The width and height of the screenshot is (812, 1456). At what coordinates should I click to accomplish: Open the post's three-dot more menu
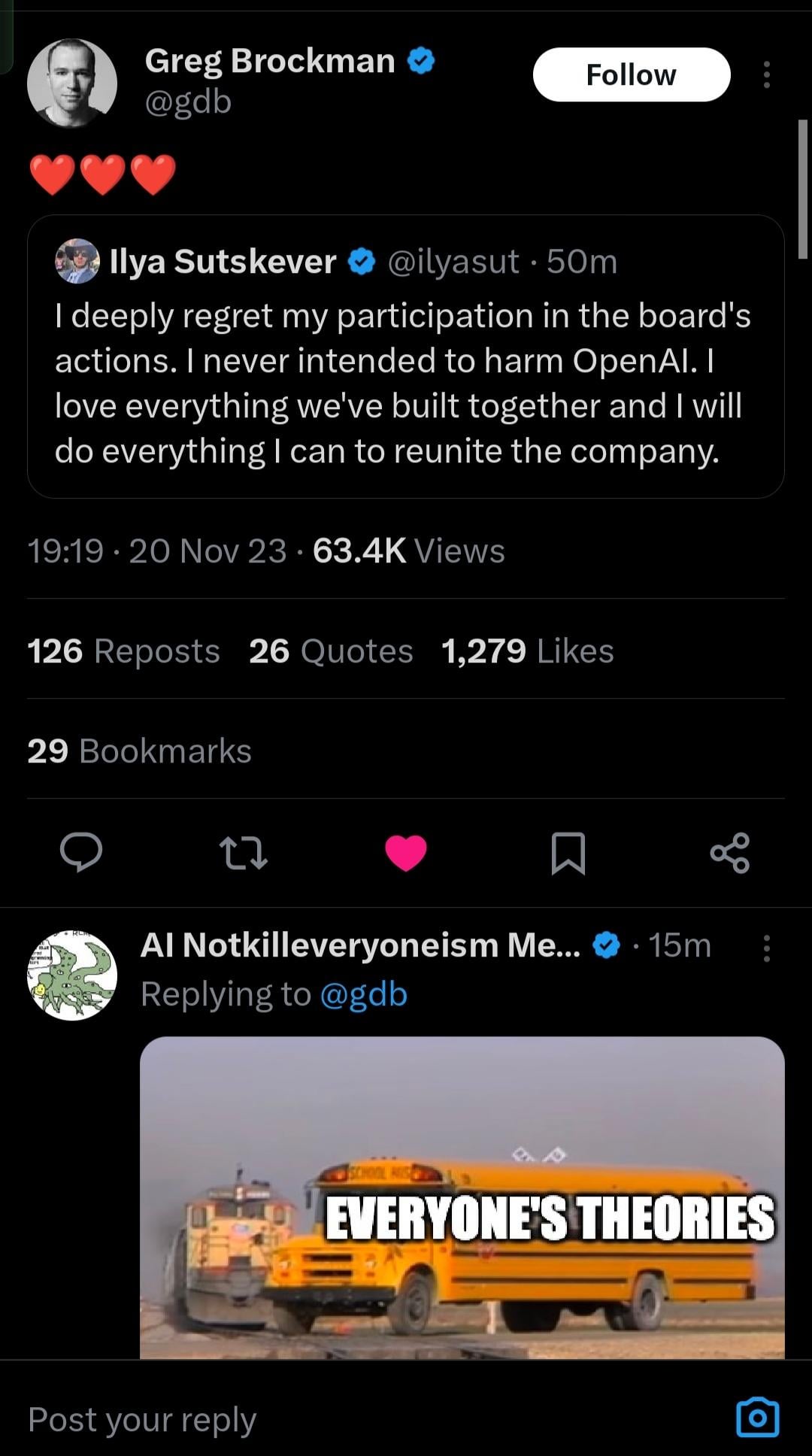(766, 74)
